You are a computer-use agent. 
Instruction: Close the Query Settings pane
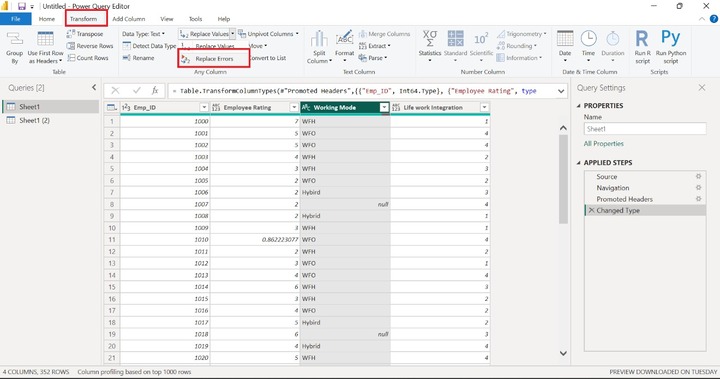(x=702, y=87)
